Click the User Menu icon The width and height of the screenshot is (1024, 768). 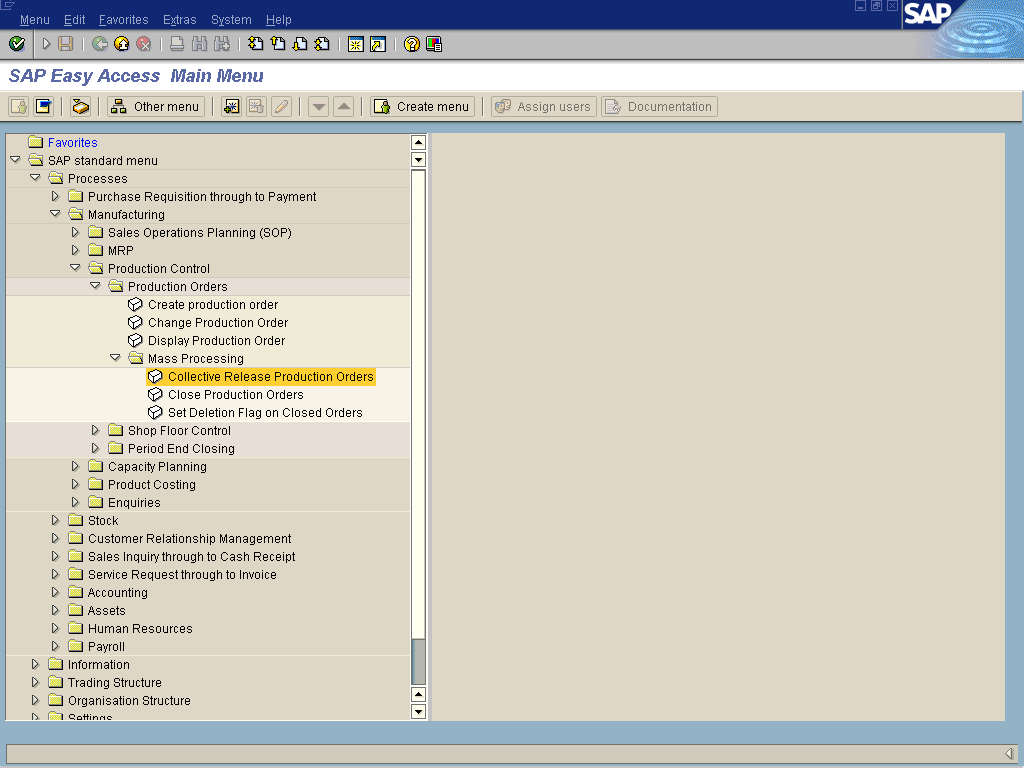[x=18, y=106]
